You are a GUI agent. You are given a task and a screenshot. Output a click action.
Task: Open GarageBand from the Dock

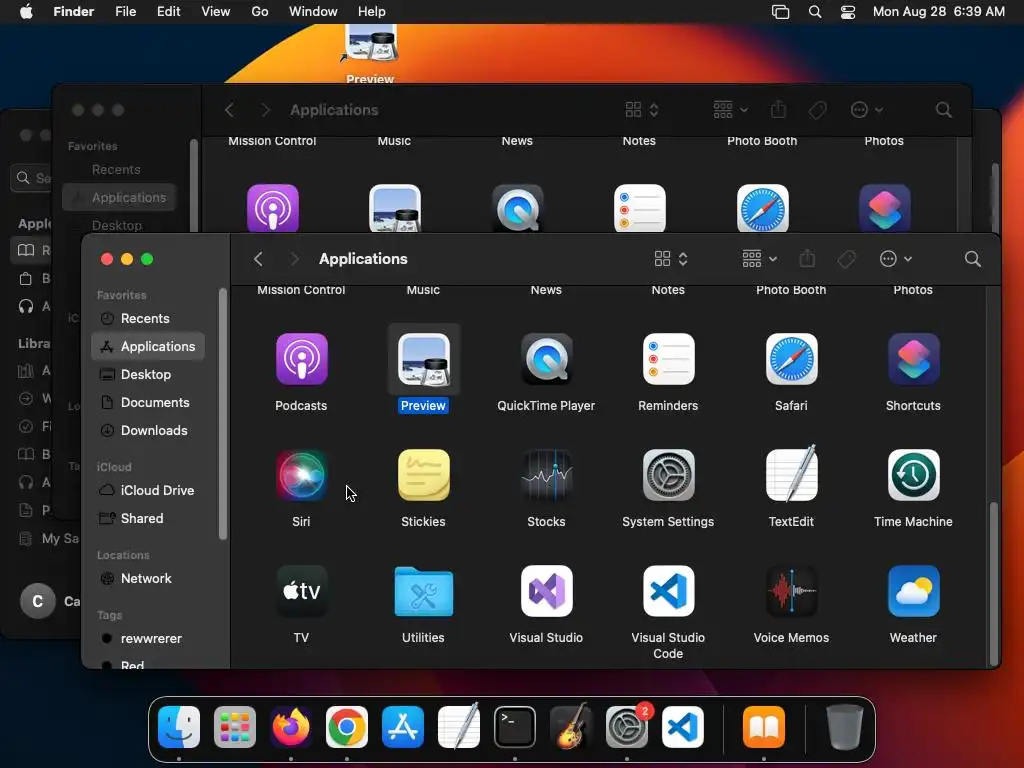point(571,727)
